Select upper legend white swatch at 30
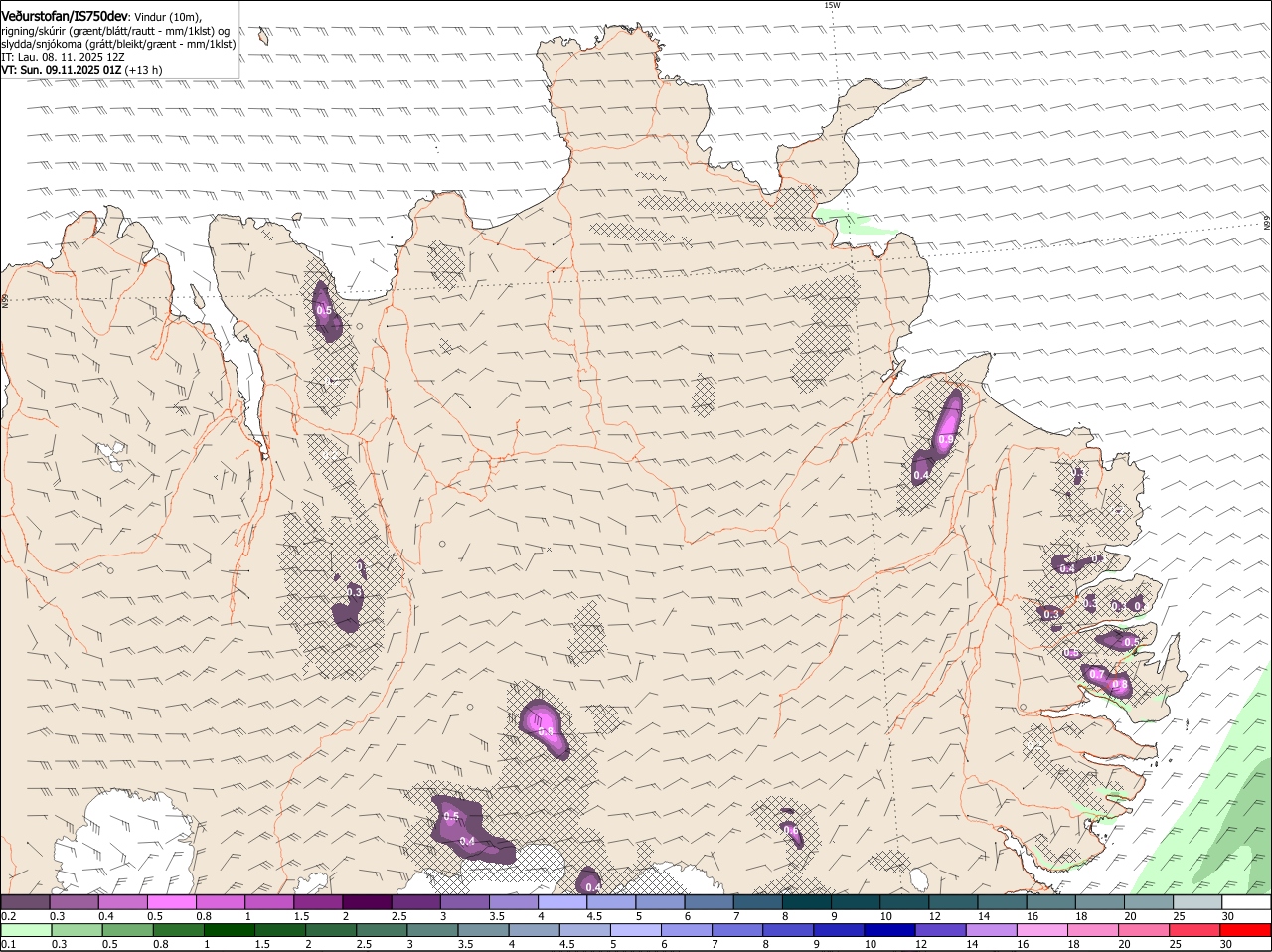Image resolution: width=1272 pixels, height=952 pixels. tap(1247, 902)
